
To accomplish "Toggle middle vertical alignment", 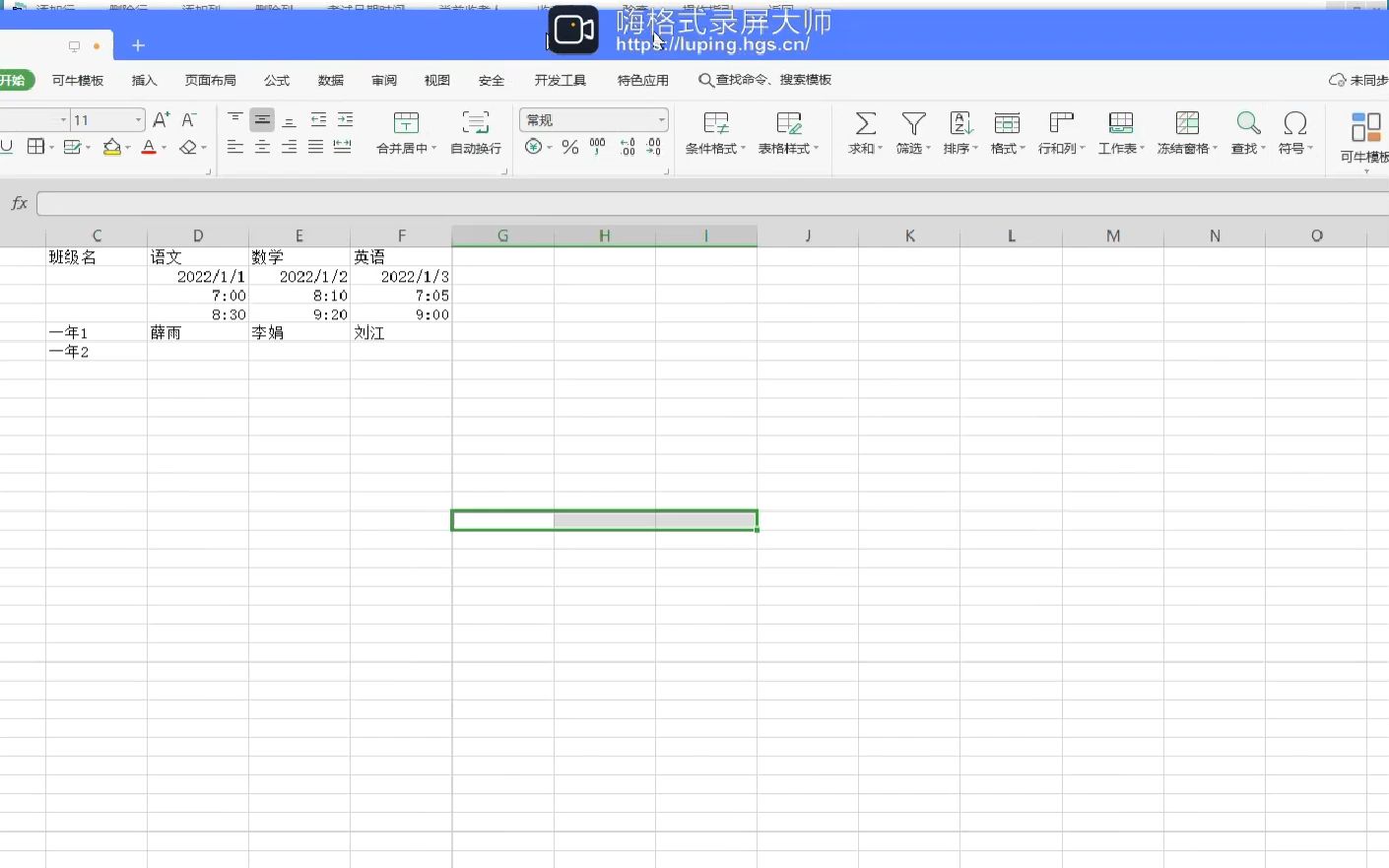I will (262, 120).
